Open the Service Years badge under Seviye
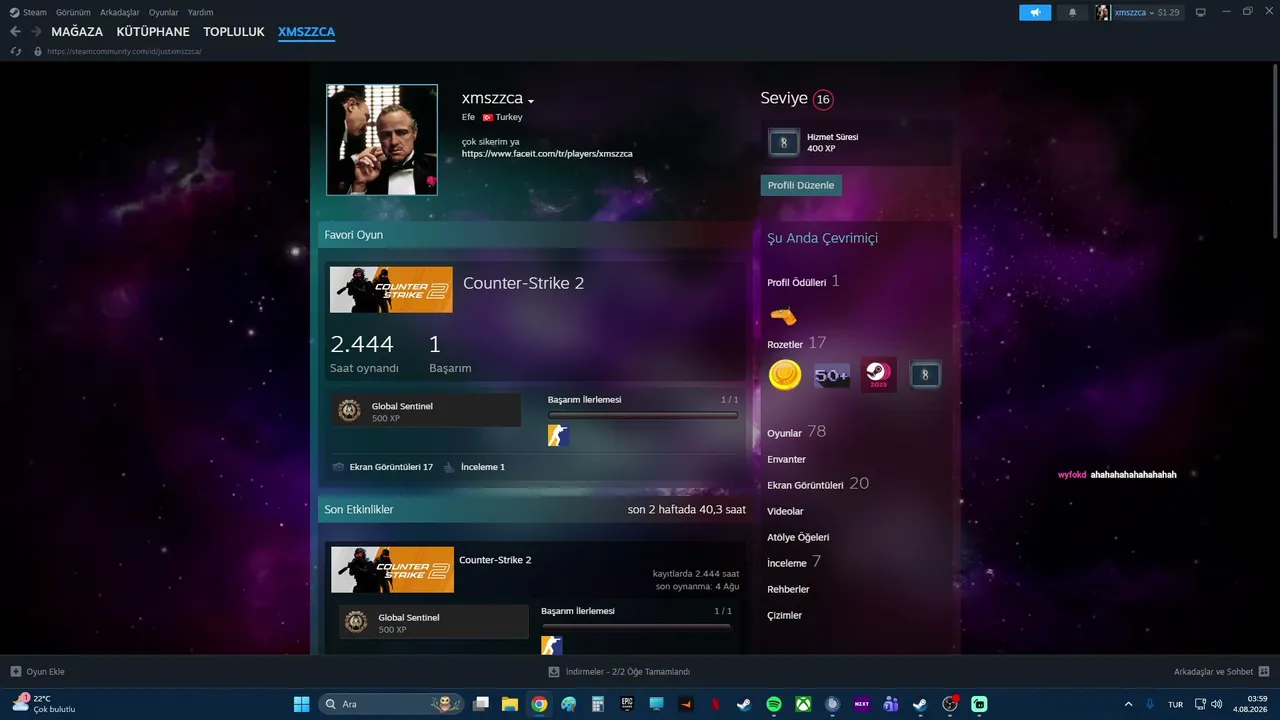Image resolution: width=1280 pixels, height=720 pixels. tap(783, 143)
